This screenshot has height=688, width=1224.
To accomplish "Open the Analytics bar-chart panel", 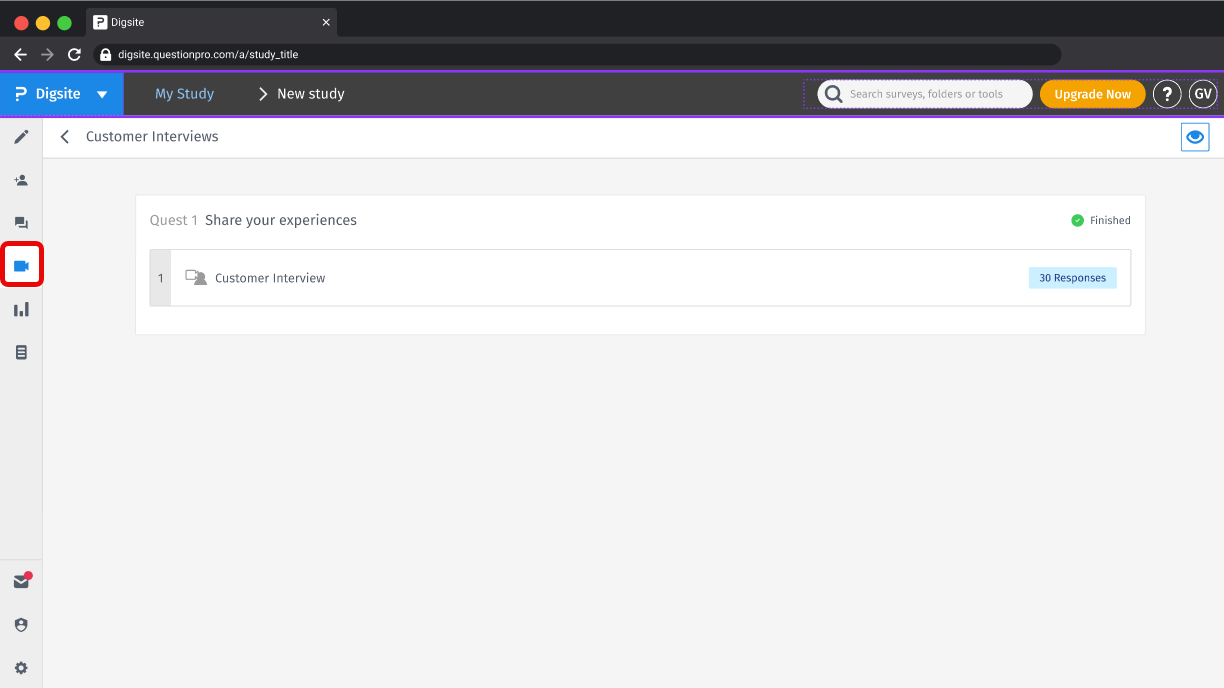I will pos(21,309).
